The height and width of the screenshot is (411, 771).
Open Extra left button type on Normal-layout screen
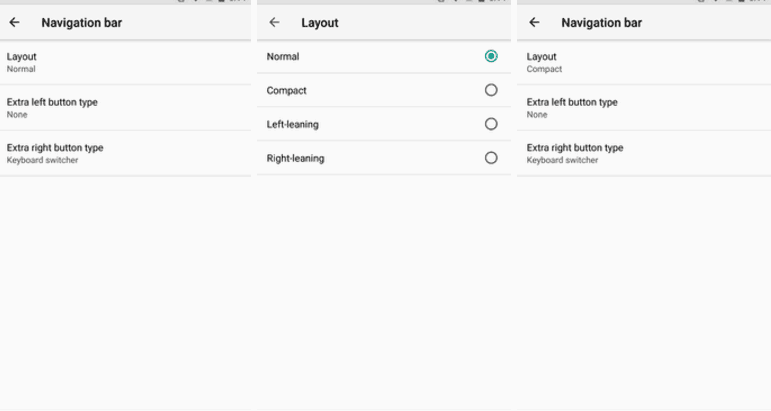coord(125,108)
